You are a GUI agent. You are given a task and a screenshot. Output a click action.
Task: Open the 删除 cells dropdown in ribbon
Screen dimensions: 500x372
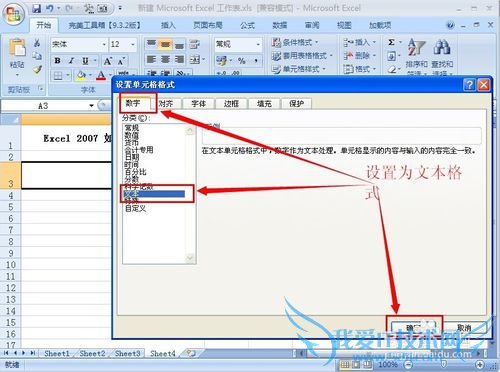coord(360,56)
